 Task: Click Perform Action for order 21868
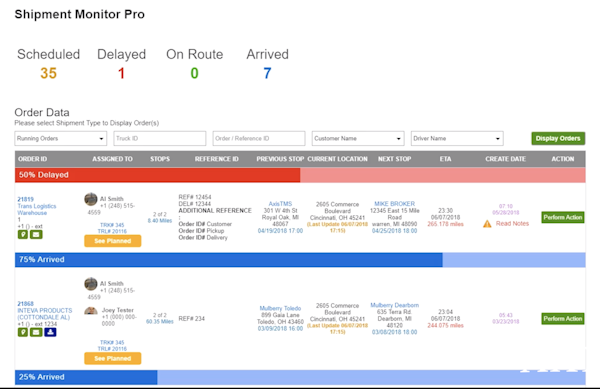(562, 319)
